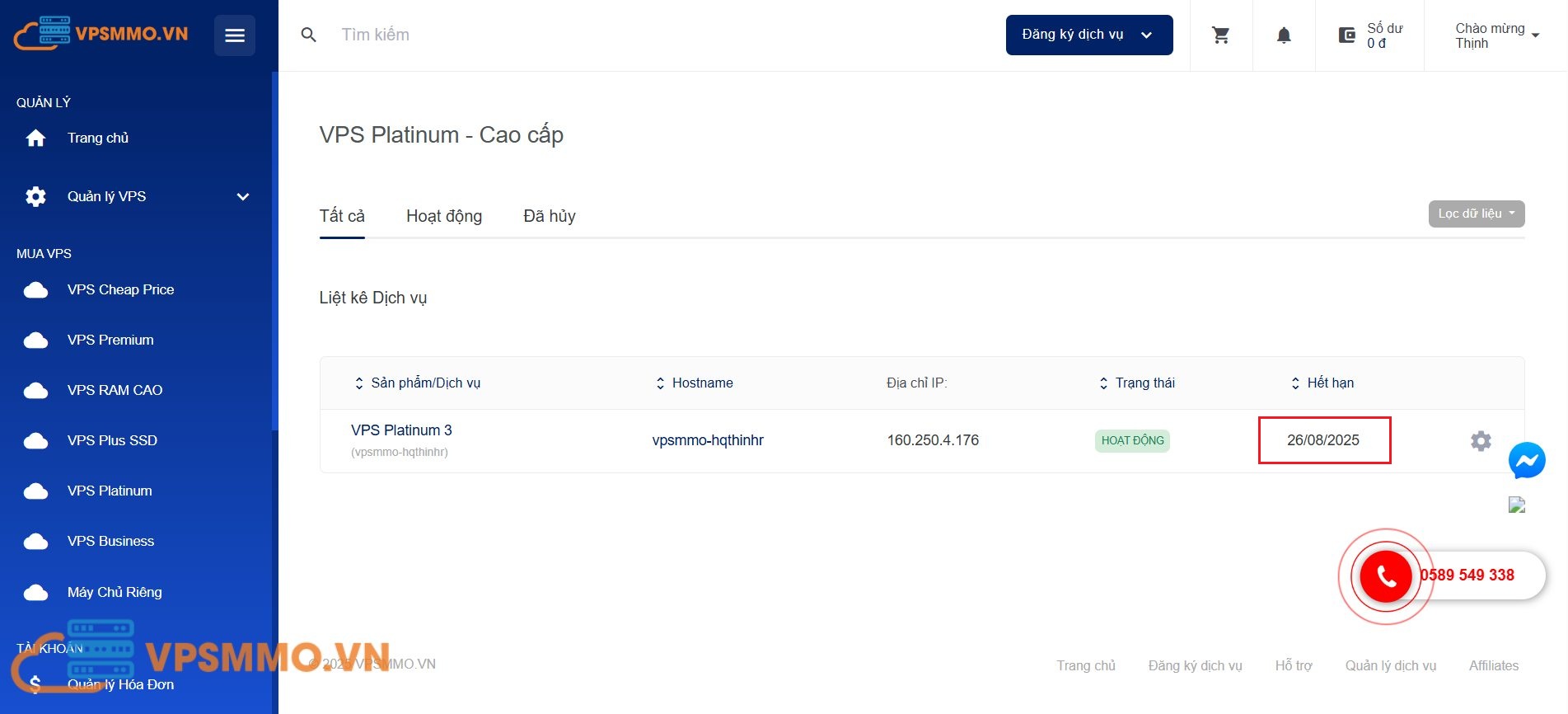Open the wallet balance icon

tap(1347, 35)
